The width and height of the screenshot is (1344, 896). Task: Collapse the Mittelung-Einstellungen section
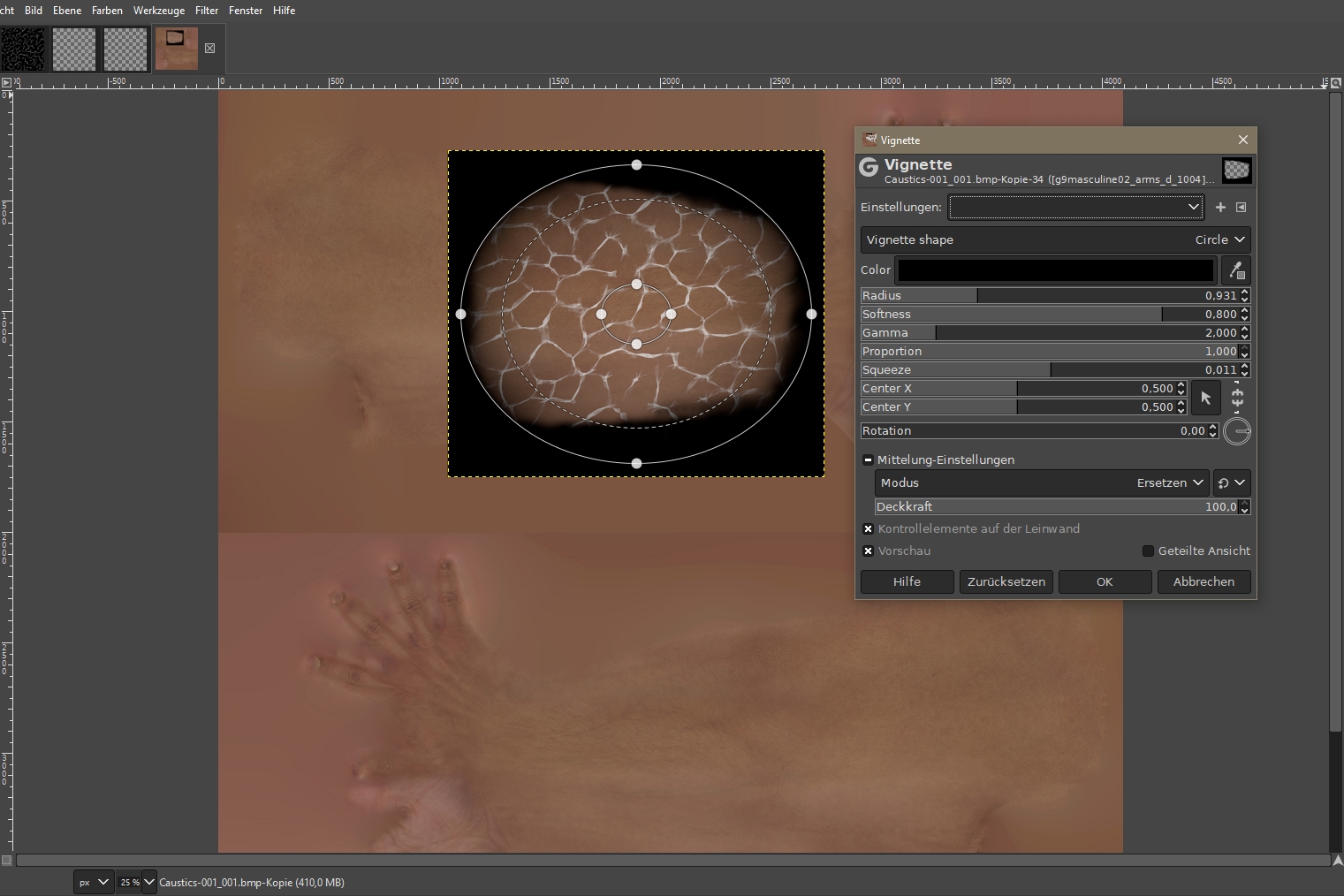coord(868,459)
